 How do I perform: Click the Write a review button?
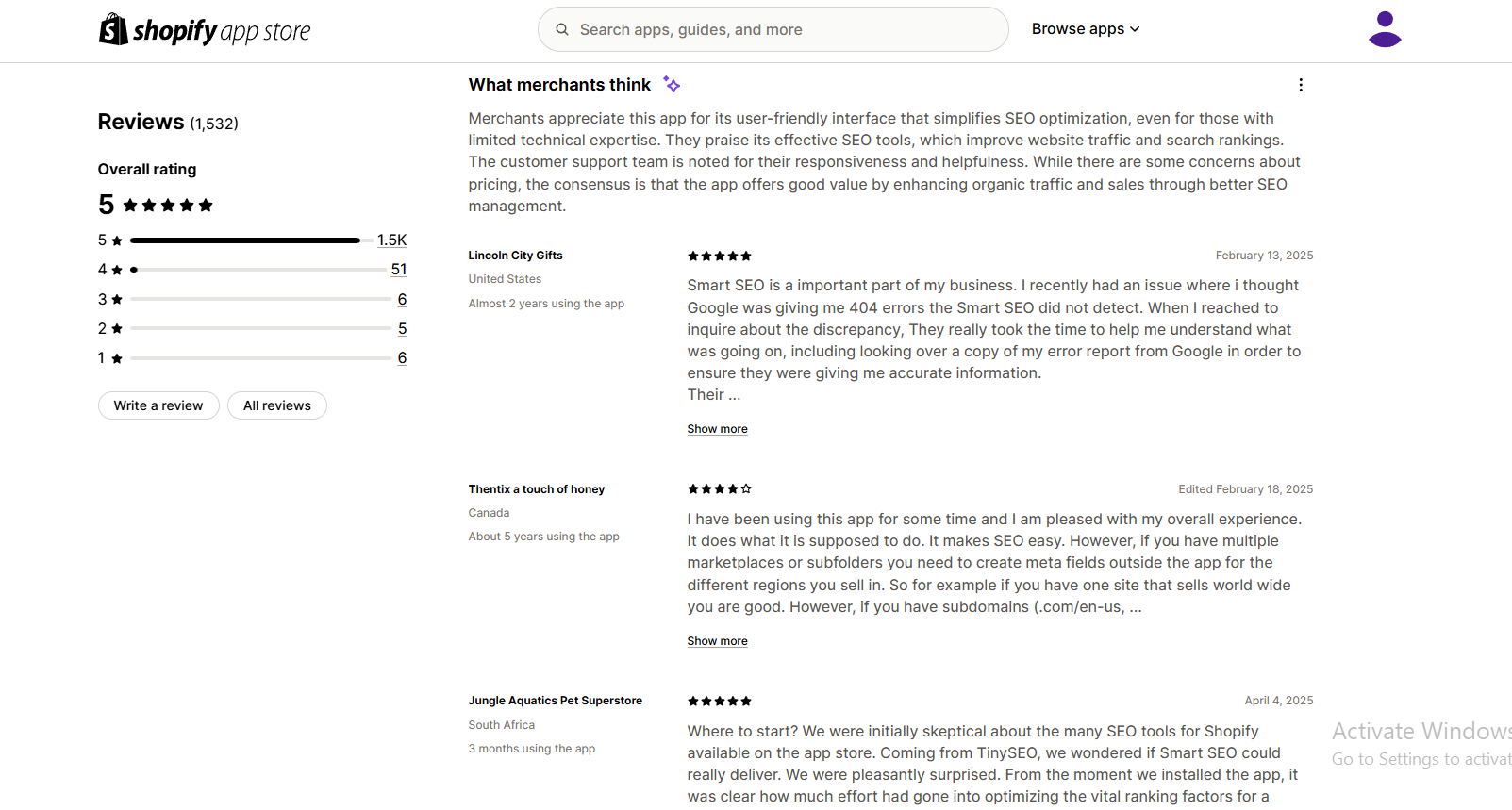(158, 405)
